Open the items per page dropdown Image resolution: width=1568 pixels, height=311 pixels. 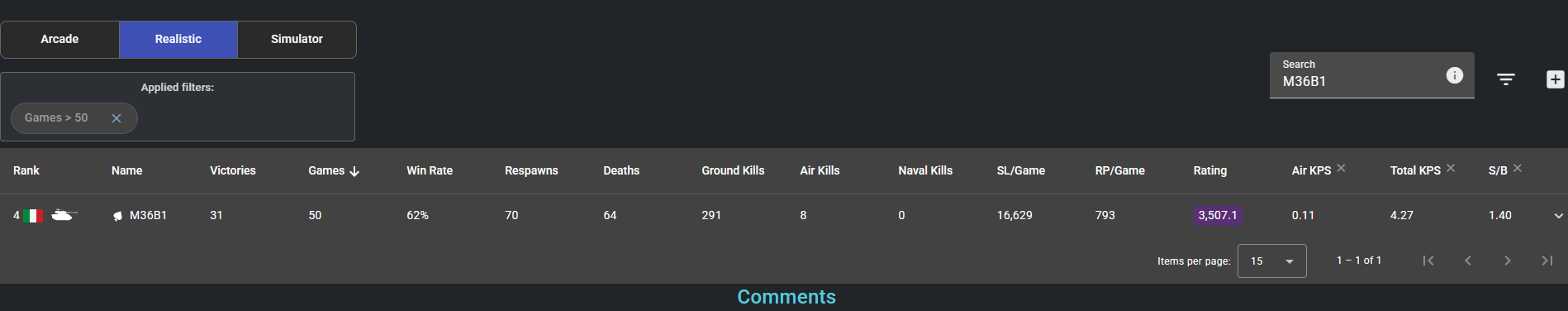1271,261
